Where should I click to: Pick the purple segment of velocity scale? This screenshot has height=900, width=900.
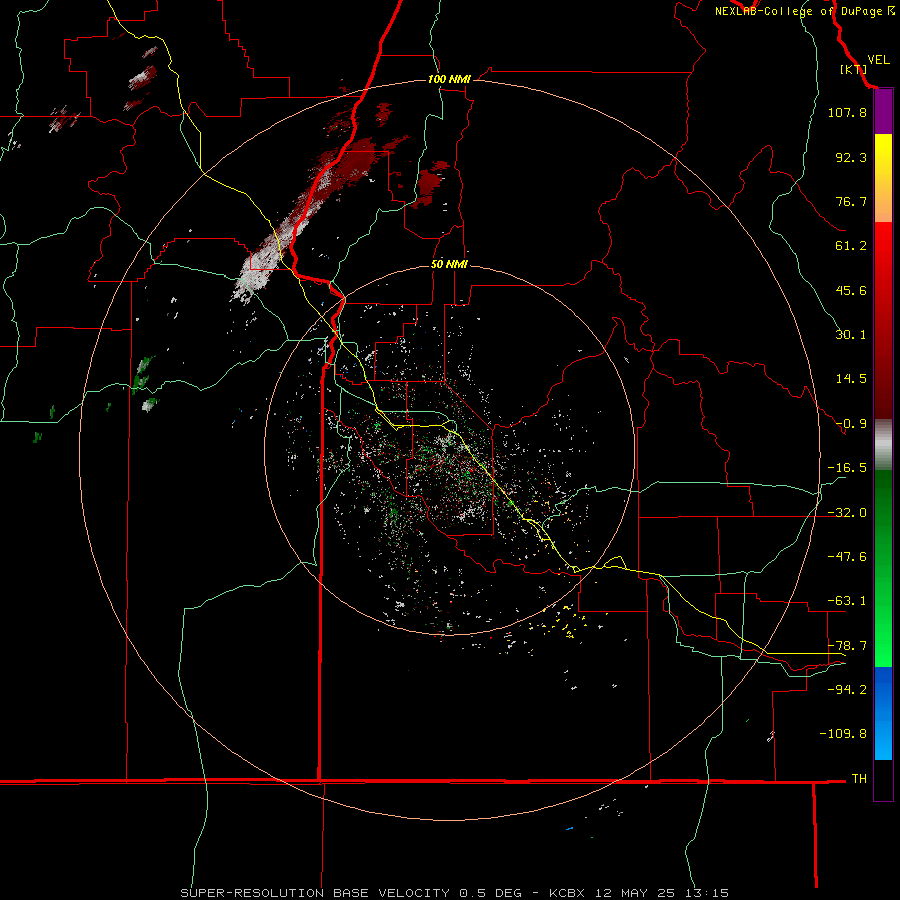coord(883,112)
